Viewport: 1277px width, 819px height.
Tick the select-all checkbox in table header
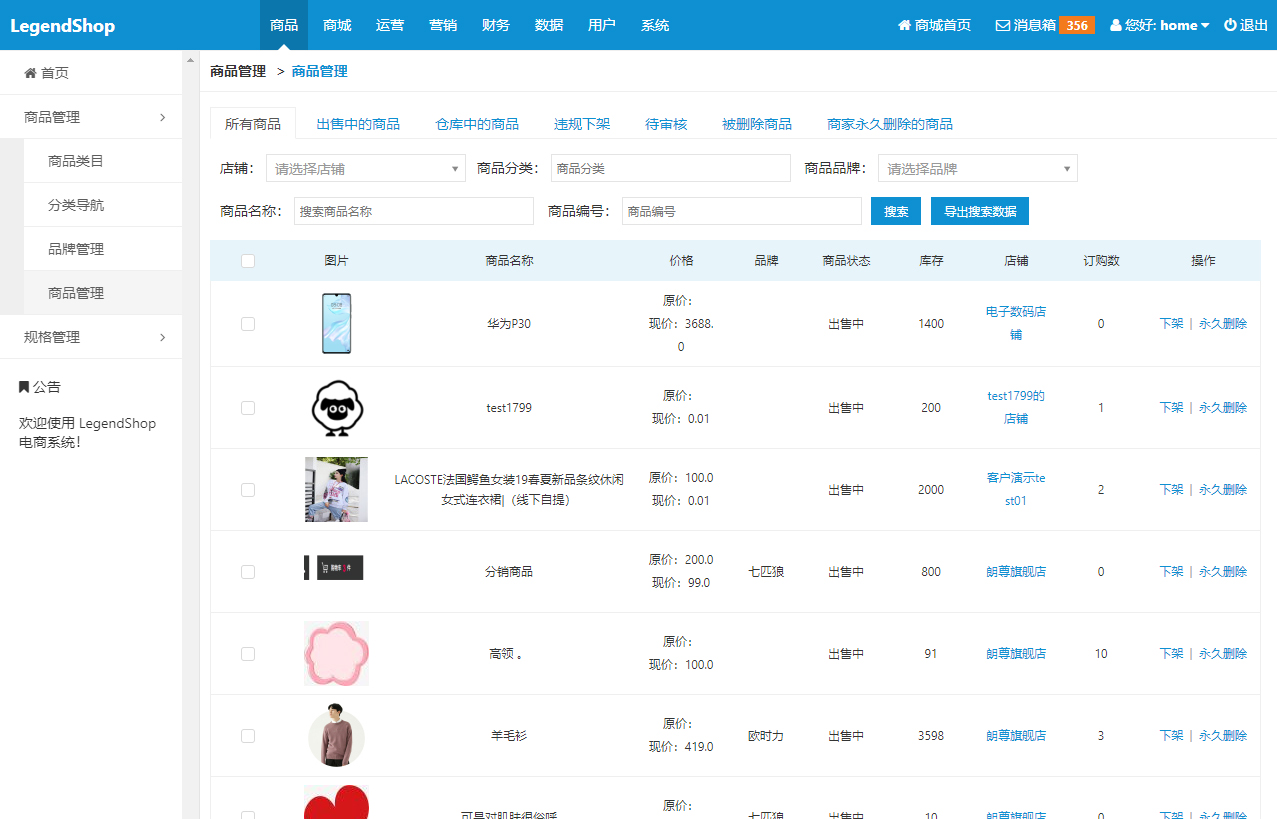click(x=248, y=260)
